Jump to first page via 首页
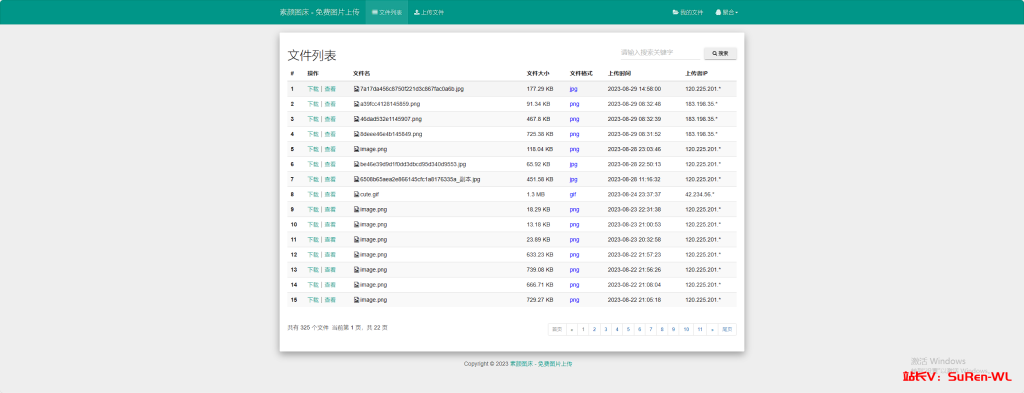The width and height of the screenshot is (1024, 393). pos(557,330)
